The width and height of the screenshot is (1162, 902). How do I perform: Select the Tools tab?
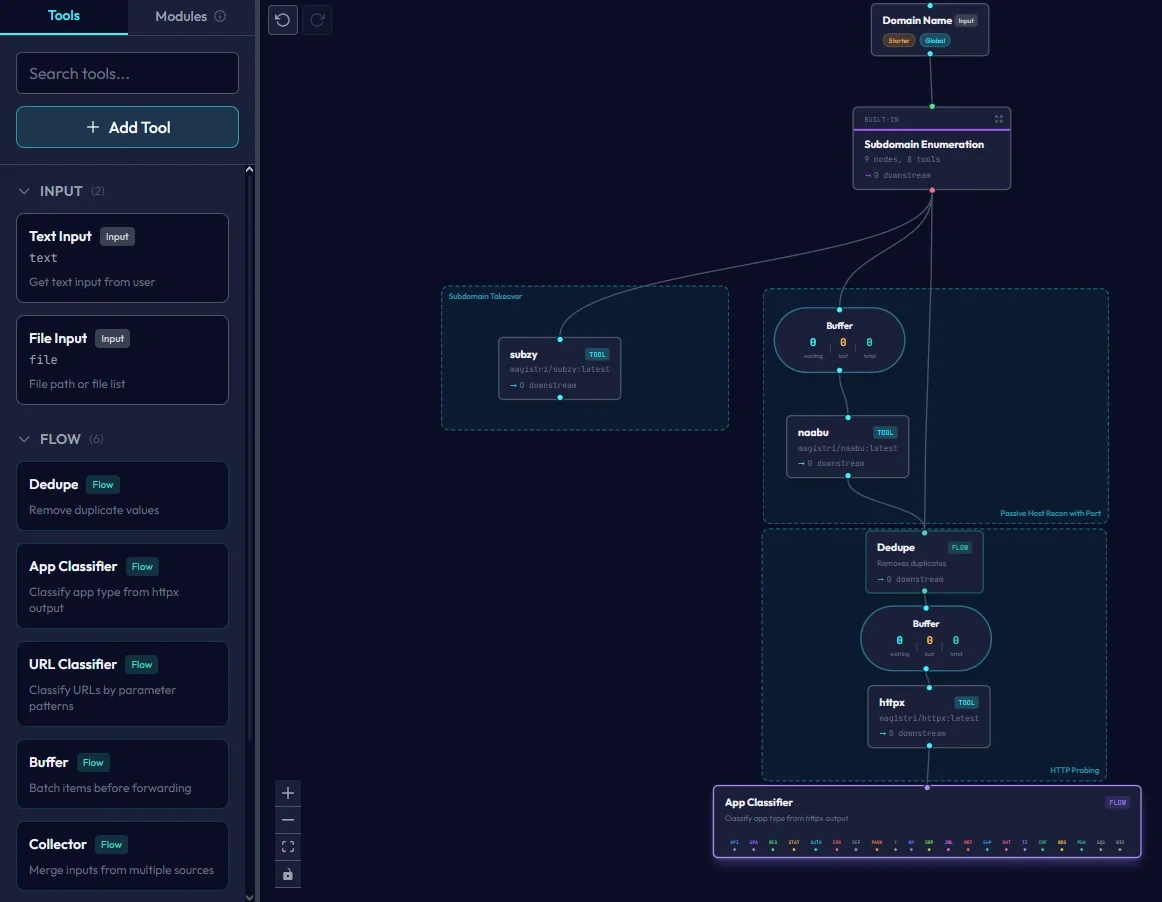pos(63,16)
